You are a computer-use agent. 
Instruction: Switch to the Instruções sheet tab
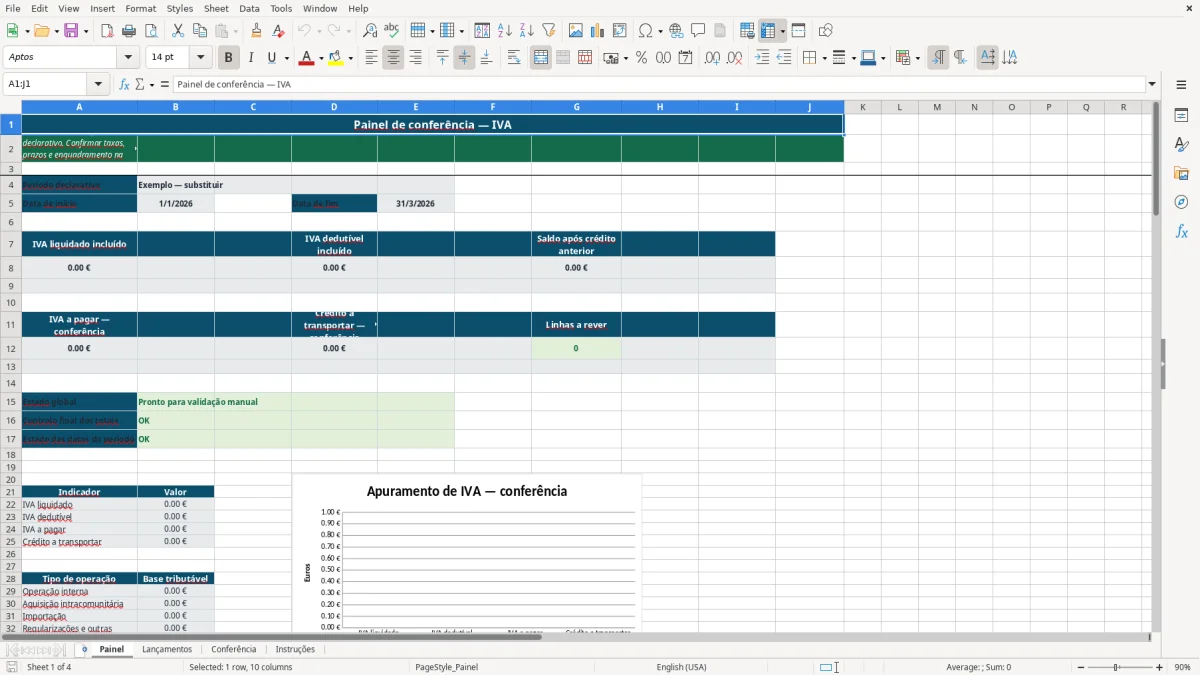(x=295, y=649)
